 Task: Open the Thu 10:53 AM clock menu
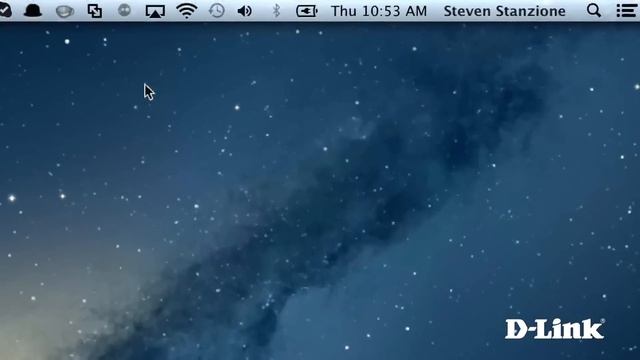pos(379,11)
